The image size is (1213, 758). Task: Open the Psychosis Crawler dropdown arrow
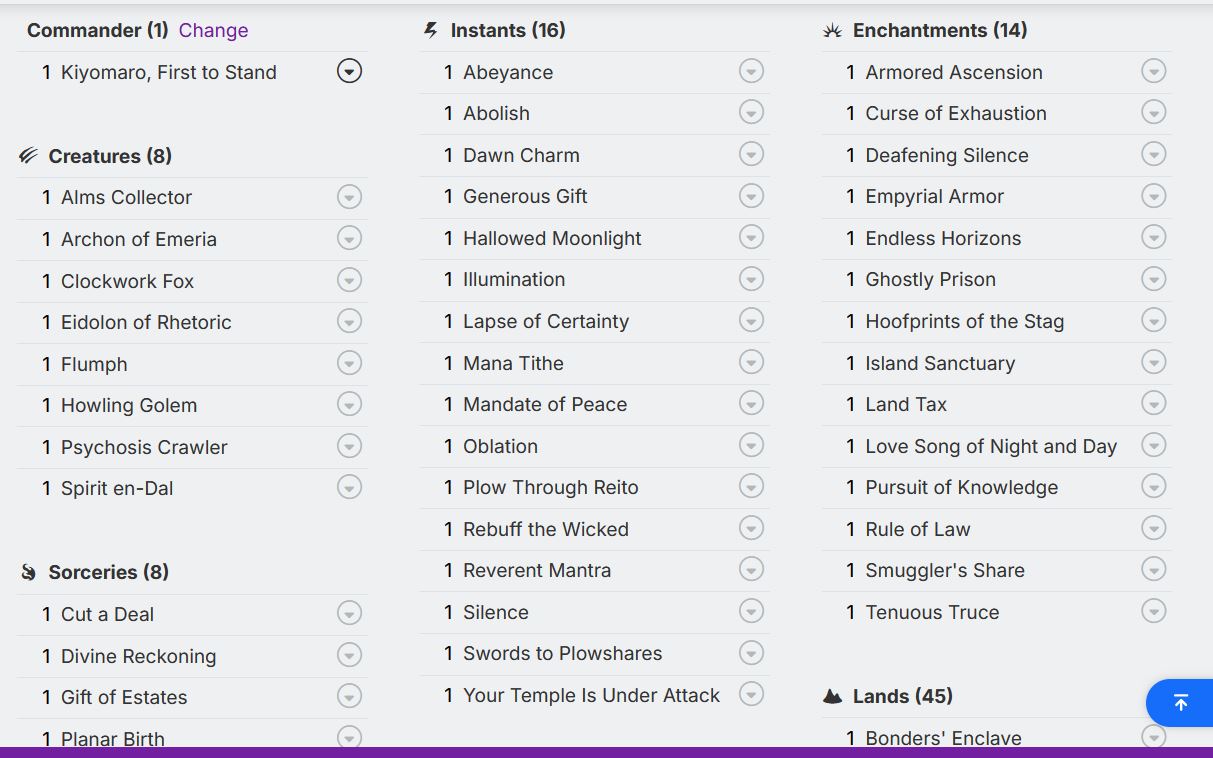tap(349, 447)
